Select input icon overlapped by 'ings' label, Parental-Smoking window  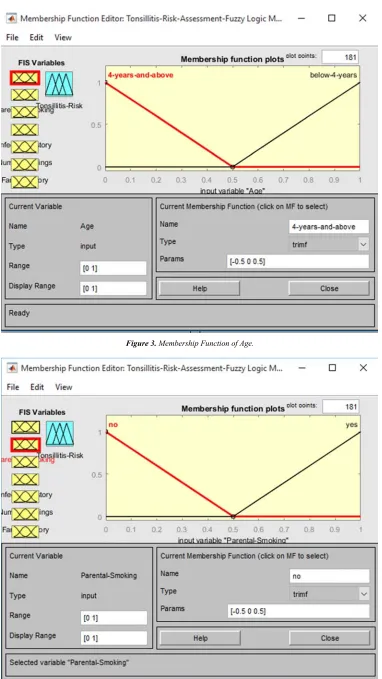[x=26, y=514]
